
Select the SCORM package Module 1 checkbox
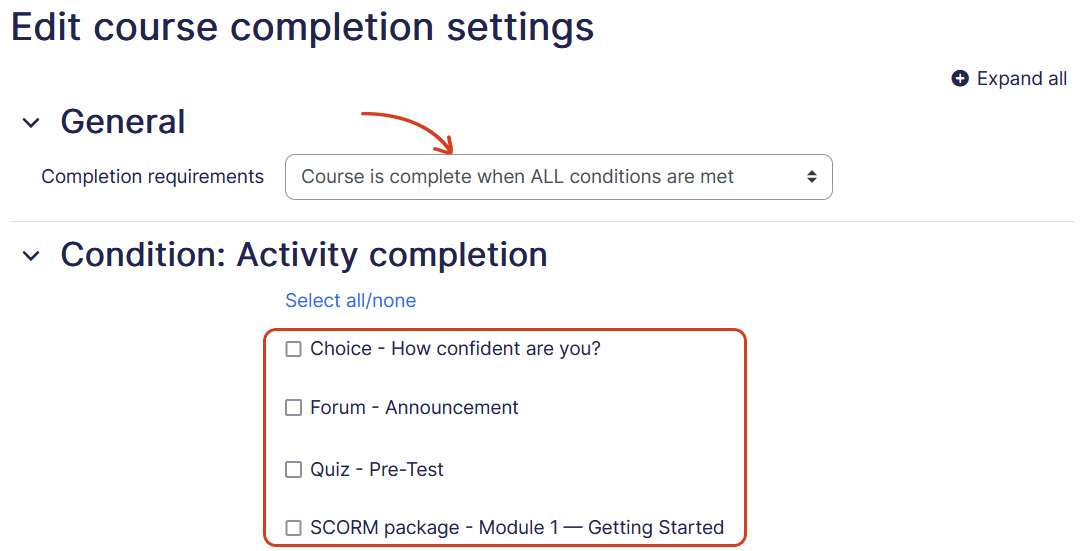[x=293, y=528]
